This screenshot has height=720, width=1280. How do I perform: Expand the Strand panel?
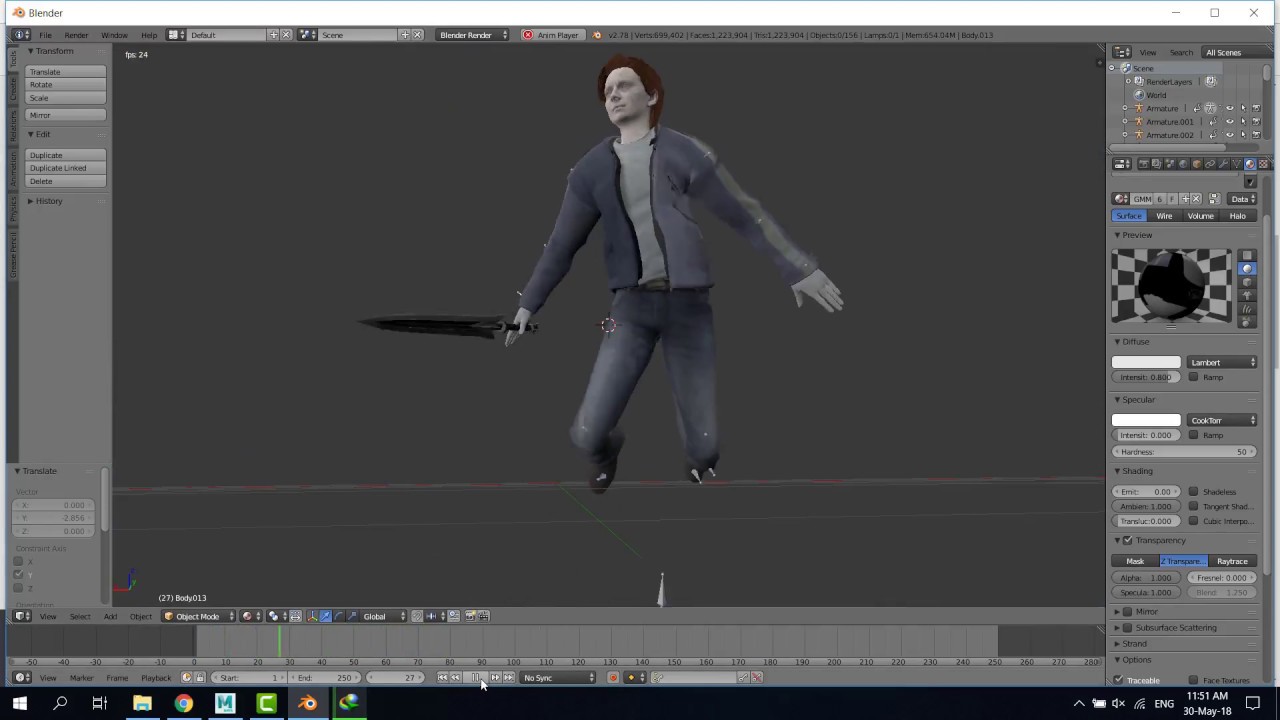pyautogui.click(x=1132, y=644)
